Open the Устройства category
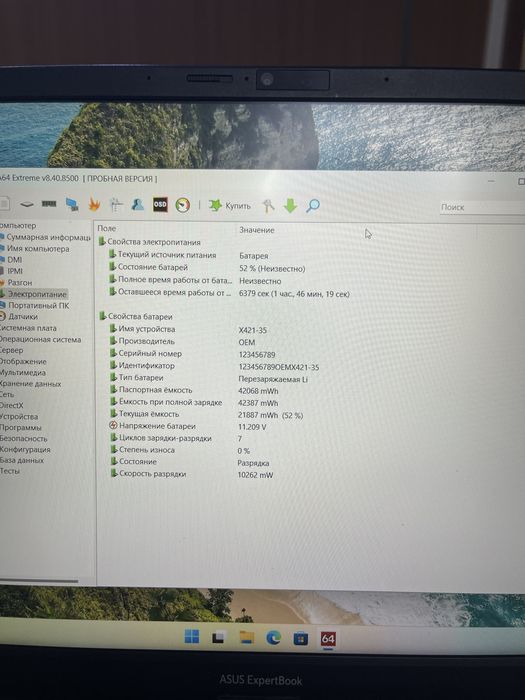The width and height of the screenshot is (525, 700). (x=19, y=417)
